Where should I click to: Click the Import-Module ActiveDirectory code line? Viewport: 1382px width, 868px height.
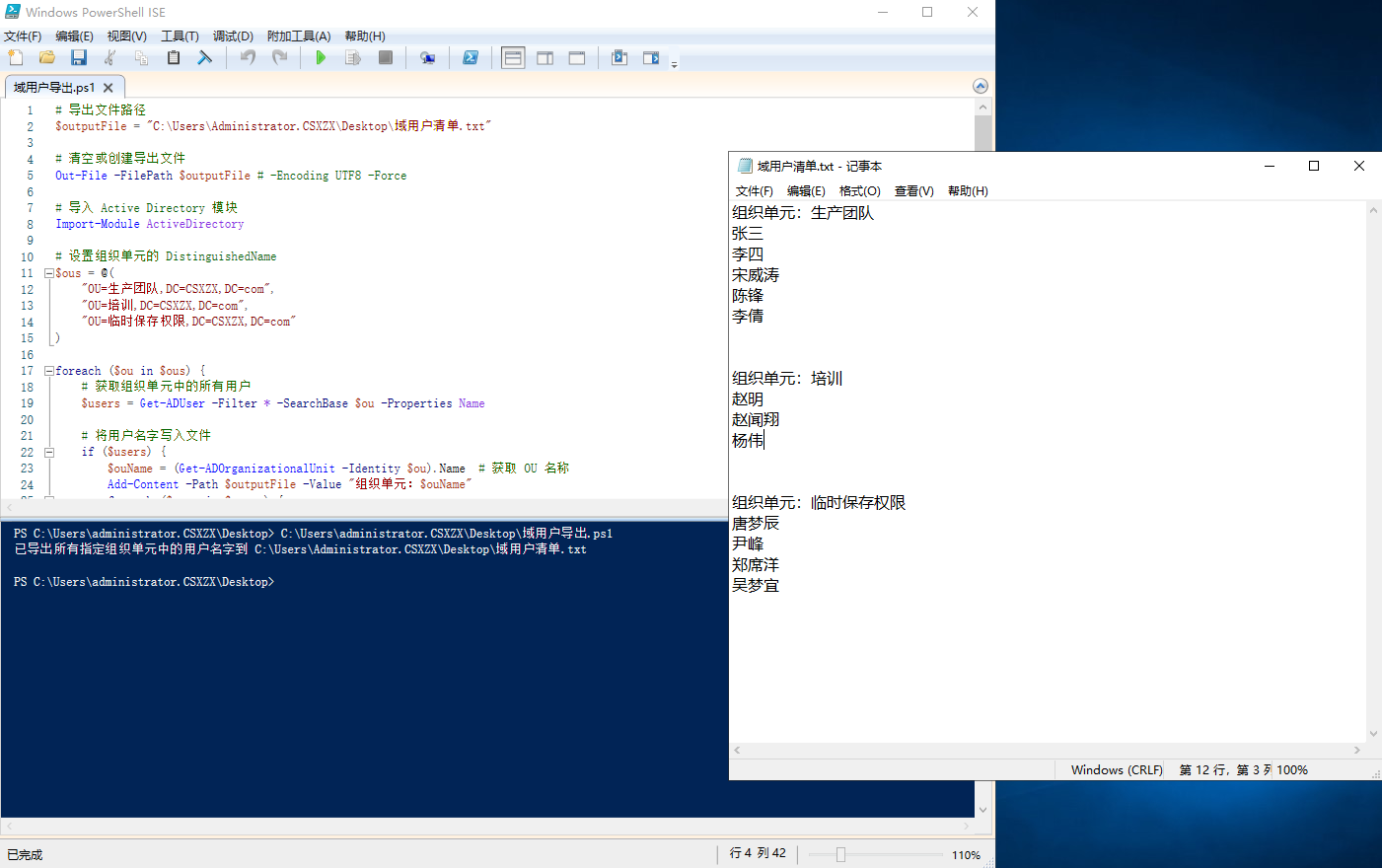[x=149, y=224]
